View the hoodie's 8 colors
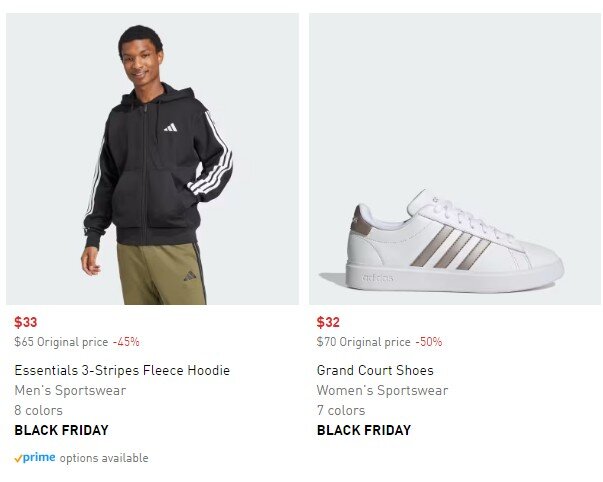Viewport: 603px width, 482px height. click(x=38, y=410)
